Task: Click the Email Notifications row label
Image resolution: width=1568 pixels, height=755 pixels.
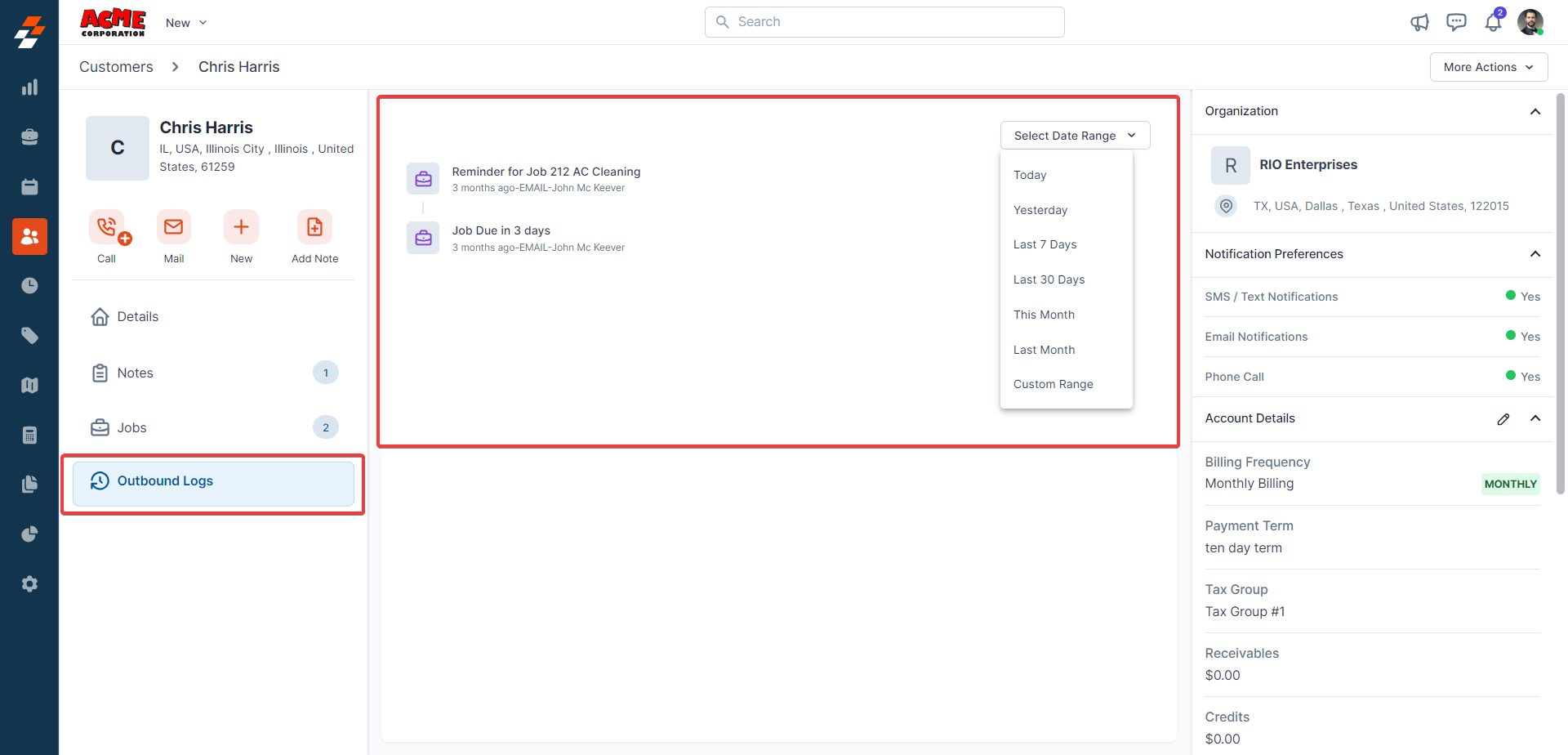Action: point(1256,337)
